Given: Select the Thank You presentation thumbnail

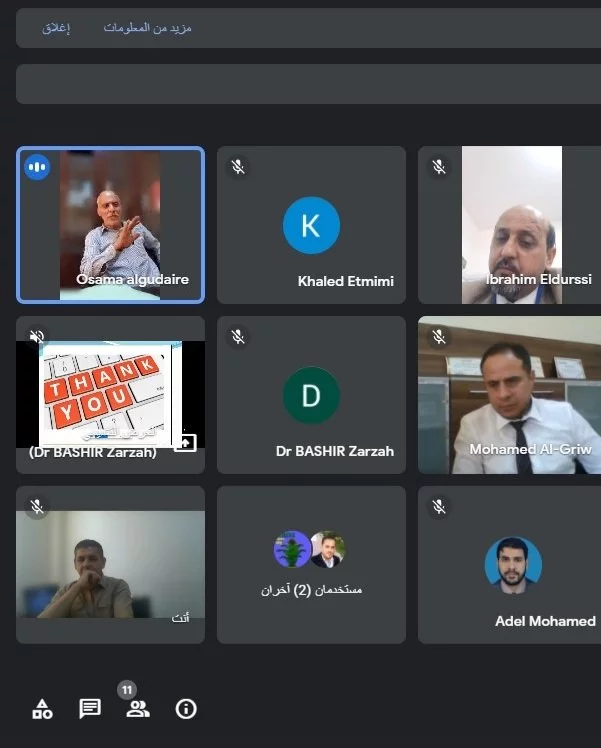Looking at the screenshot, I should [111, 394].
